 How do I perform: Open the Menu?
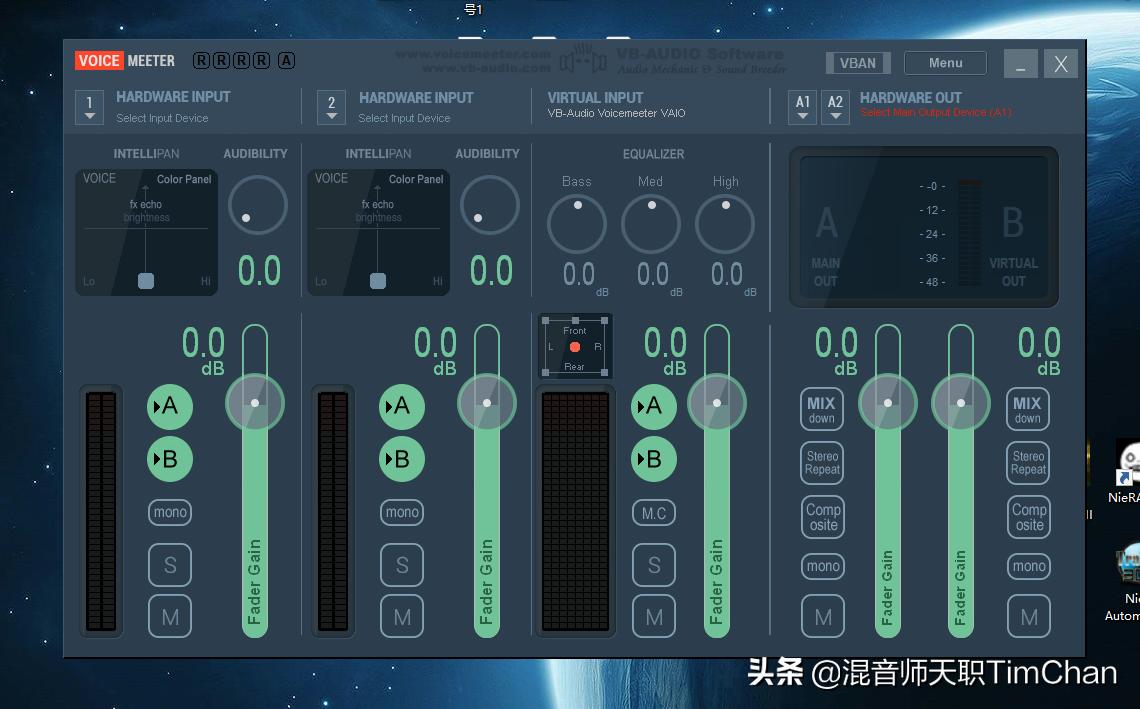[944, 62]
